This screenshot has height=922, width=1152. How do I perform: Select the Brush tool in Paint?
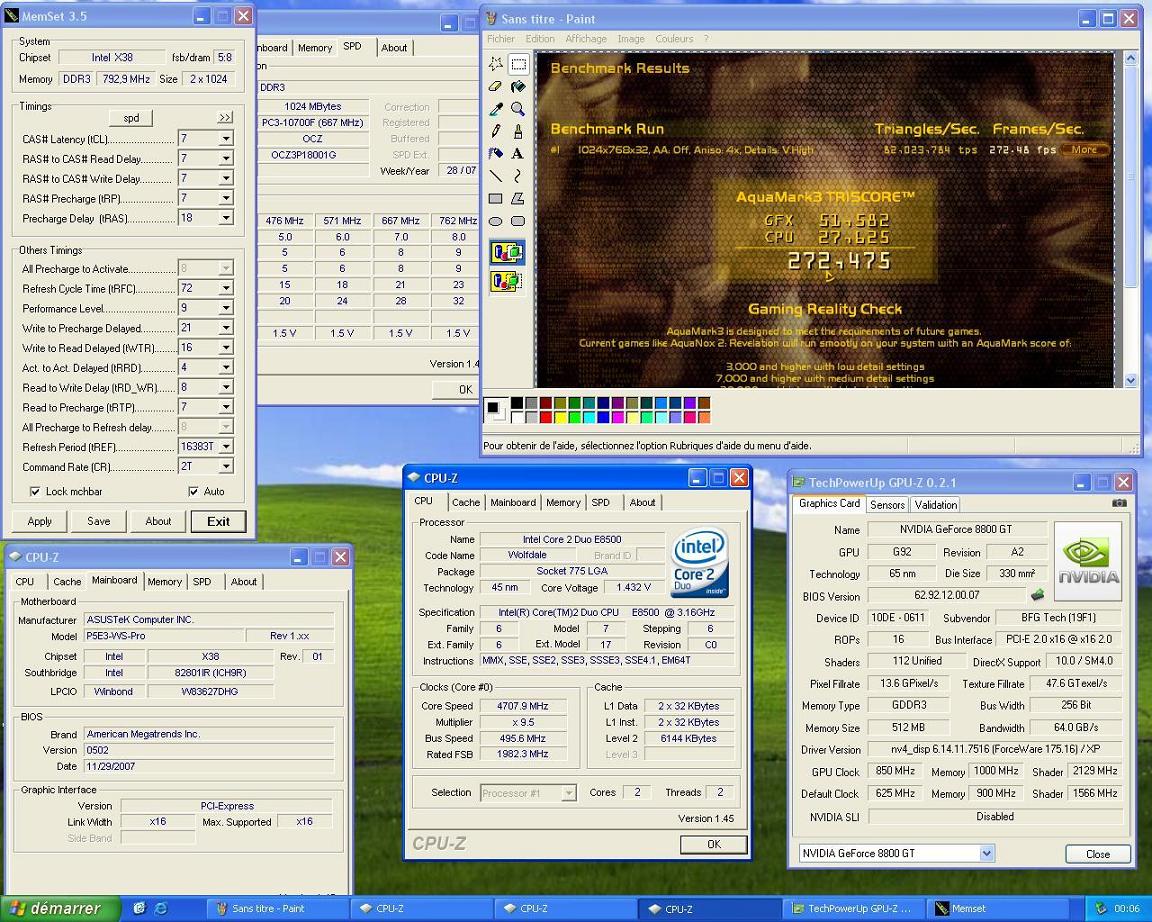click(x=518, y=132)
